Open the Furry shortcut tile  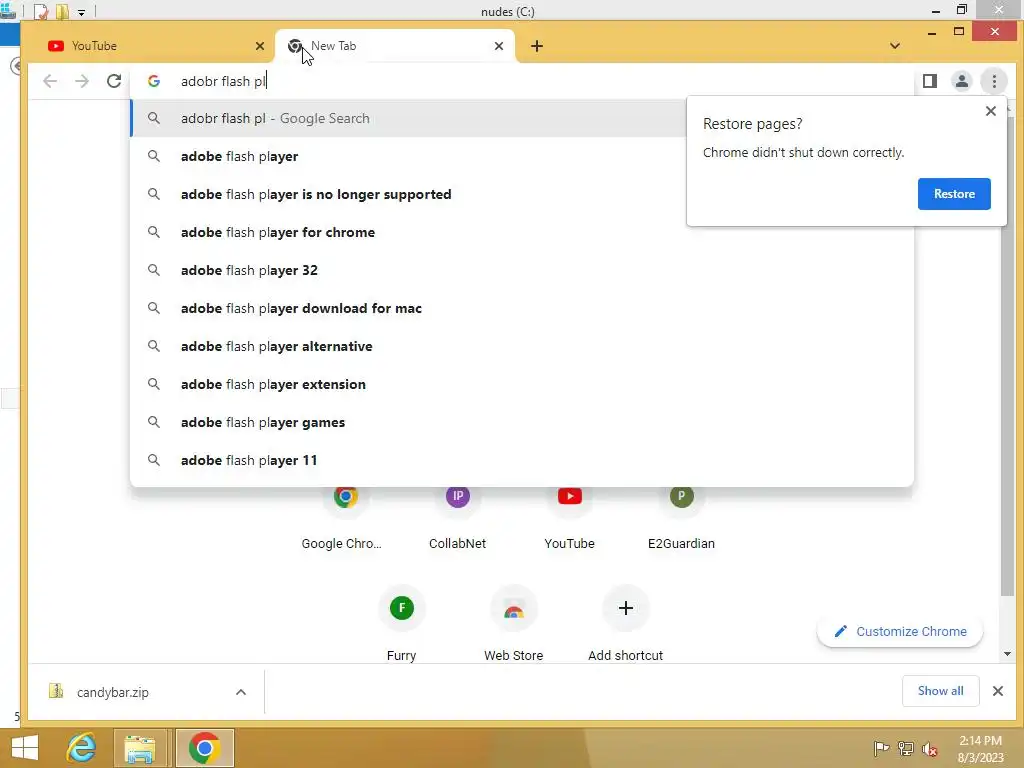point(402,624)
